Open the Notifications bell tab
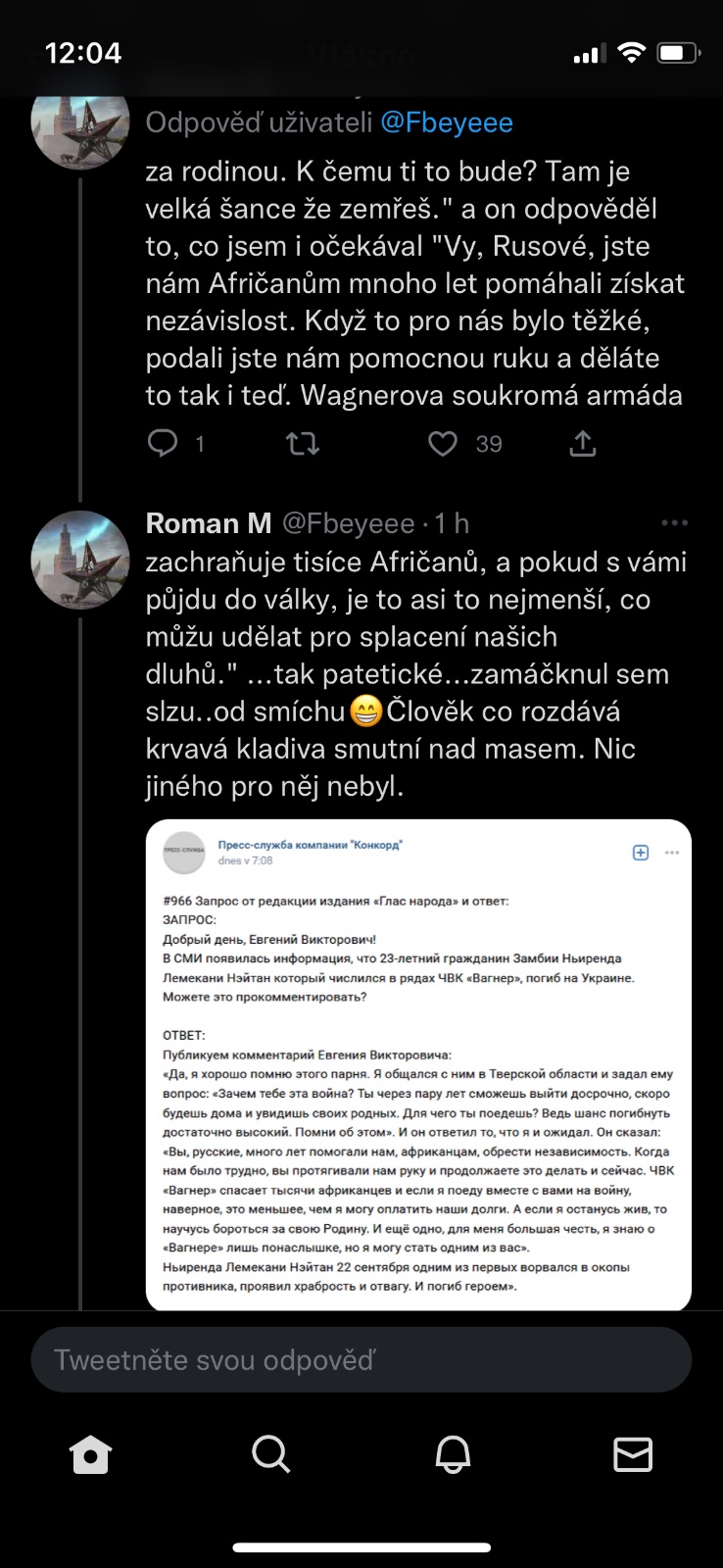The image size is (723, 1568). [x=453, y=1455]
